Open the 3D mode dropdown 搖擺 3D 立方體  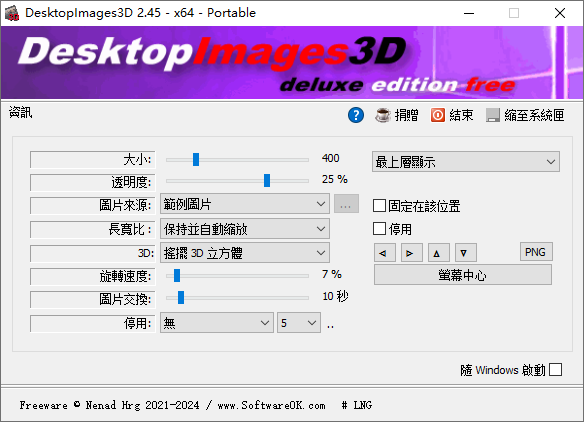coord(245,253)
